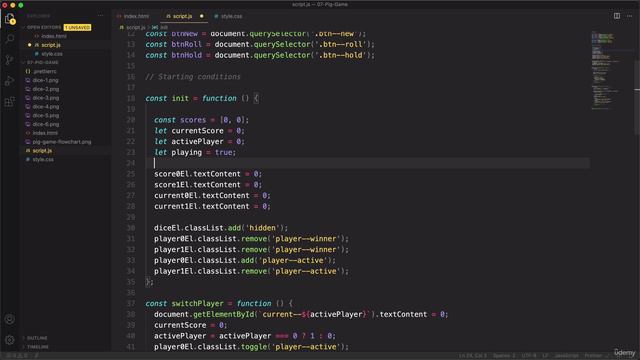Click 'switchPlayer' function name on line 37
This screenshot has width=640, height=360.
tap(198, 303)
